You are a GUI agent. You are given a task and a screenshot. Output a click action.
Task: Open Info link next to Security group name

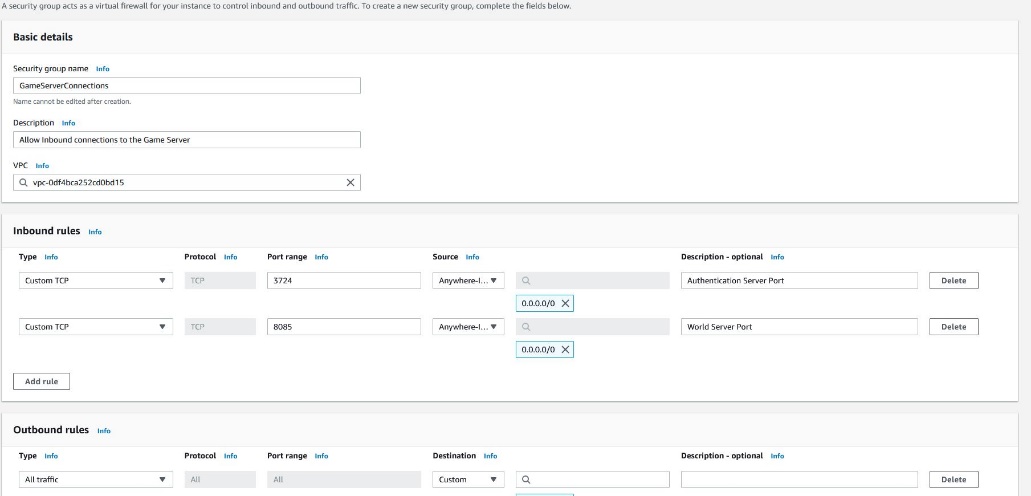[102, 69]
